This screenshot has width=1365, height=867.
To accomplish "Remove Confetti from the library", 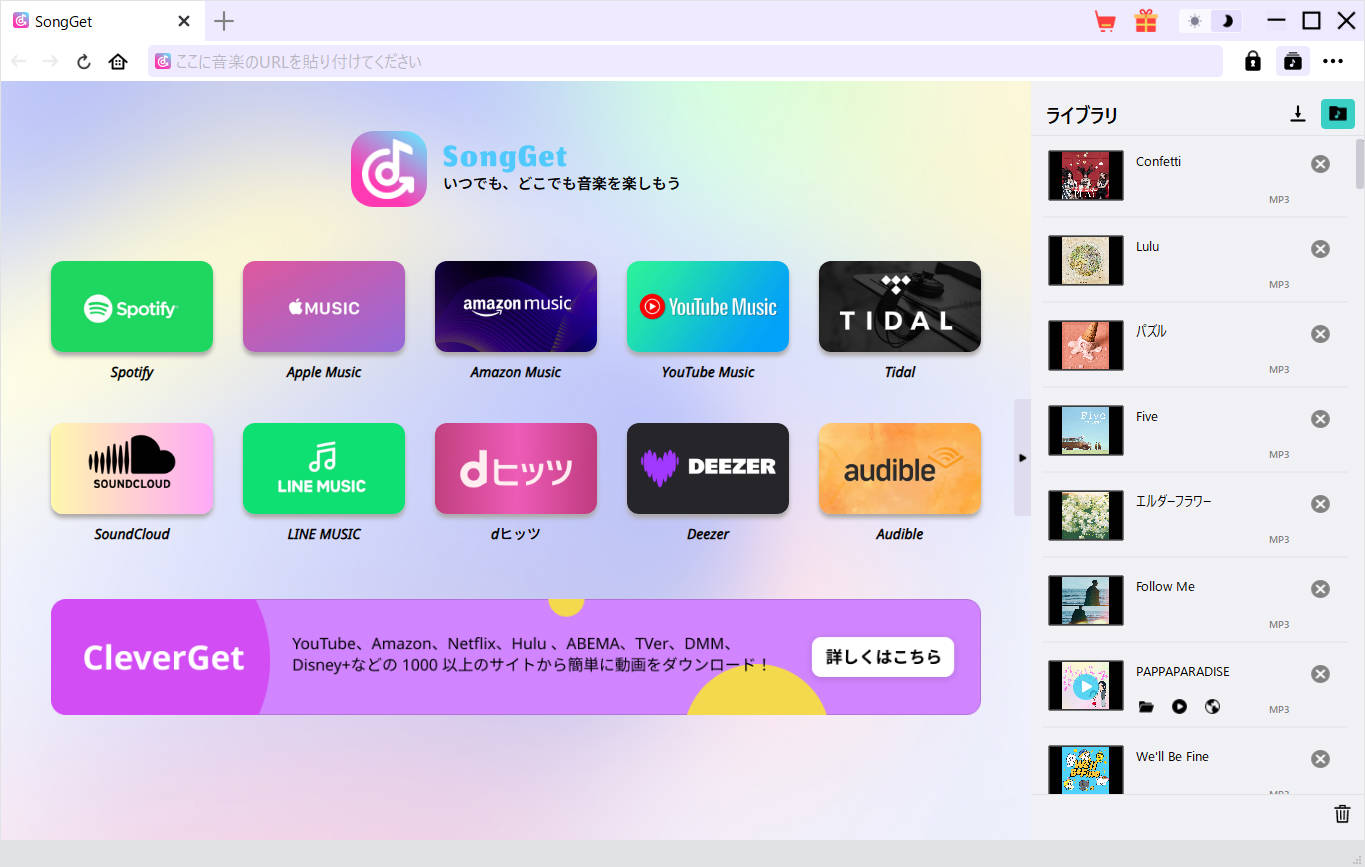I will [1320, 164].
